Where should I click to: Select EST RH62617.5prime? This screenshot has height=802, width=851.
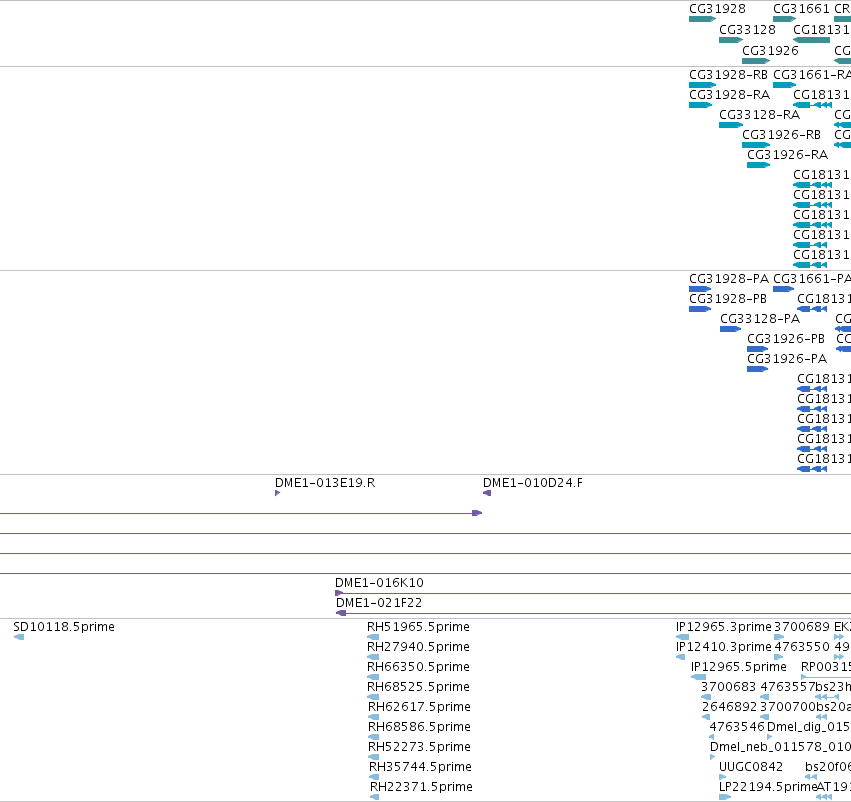[373, 717]
